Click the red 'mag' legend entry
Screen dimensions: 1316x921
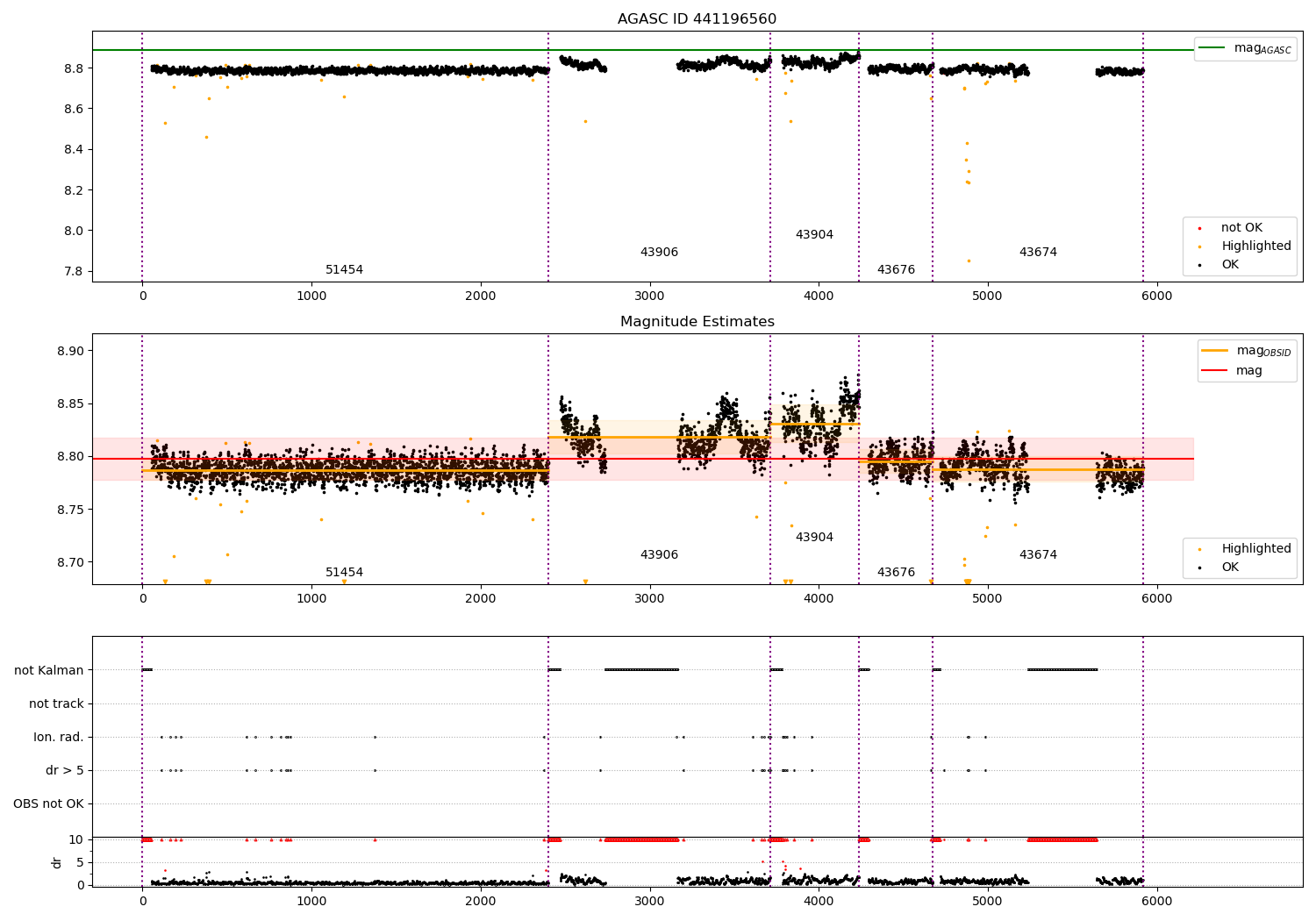pyautogui.click(x=1232, y=371)
